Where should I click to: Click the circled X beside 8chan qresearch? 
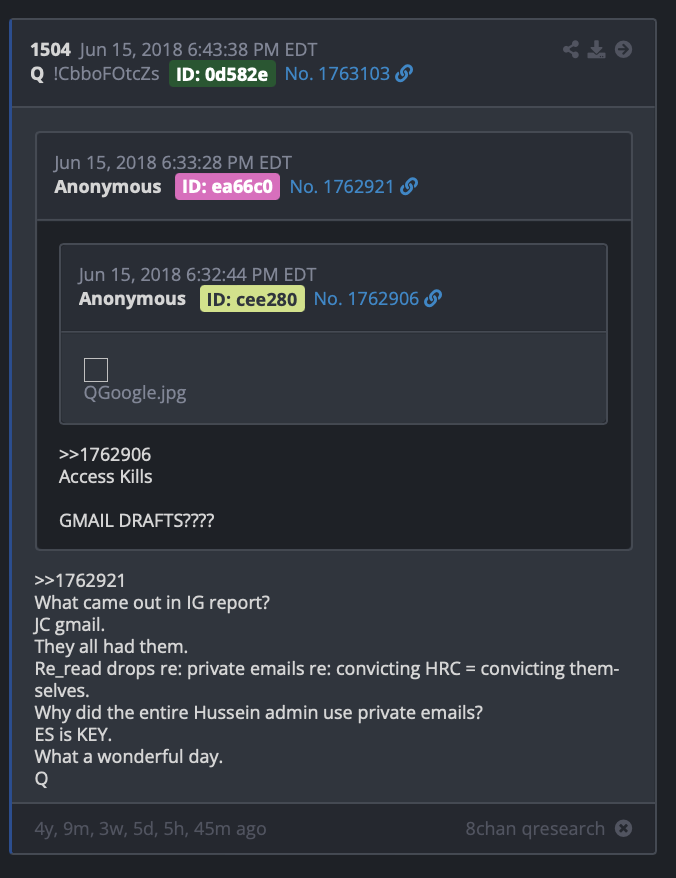(623, 828)
